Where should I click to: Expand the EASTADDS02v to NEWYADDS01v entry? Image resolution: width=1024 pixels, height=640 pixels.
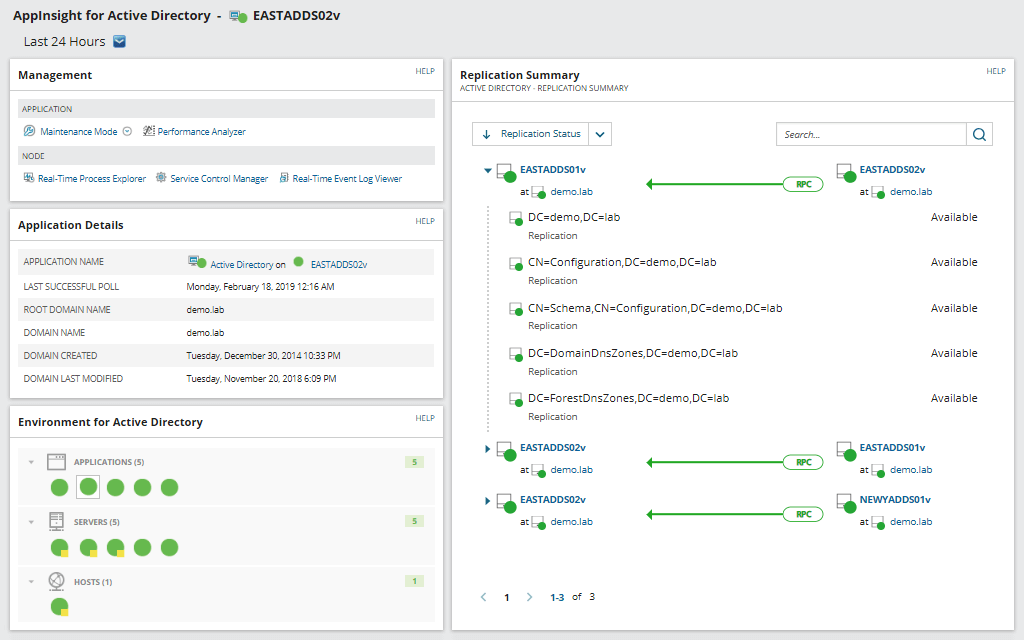coord(486,500)
